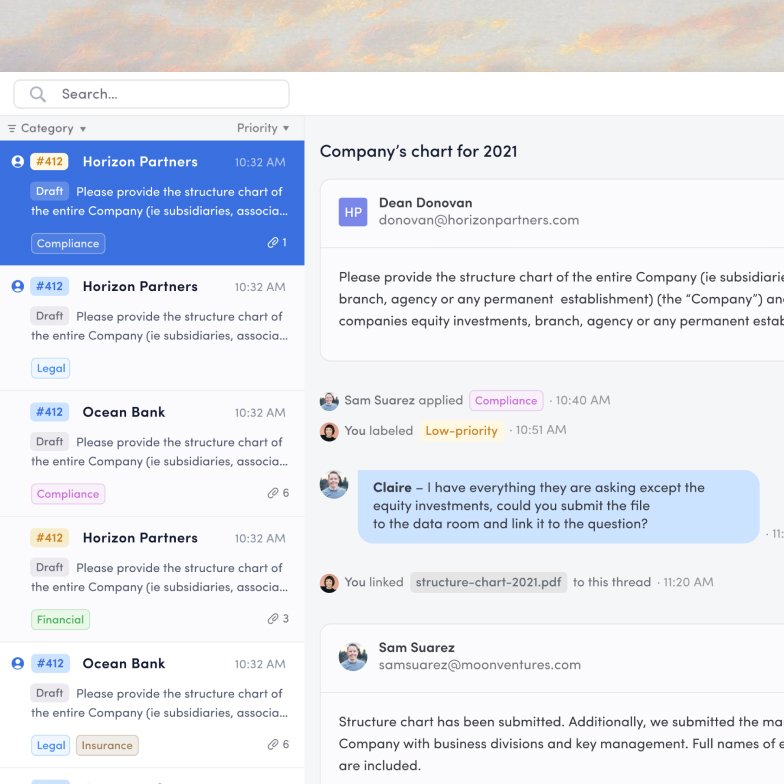The width and height of the screenshot is (784, 784).
Task: Open Ocean Bank item with Compliance tag
Action: [152, 452]
